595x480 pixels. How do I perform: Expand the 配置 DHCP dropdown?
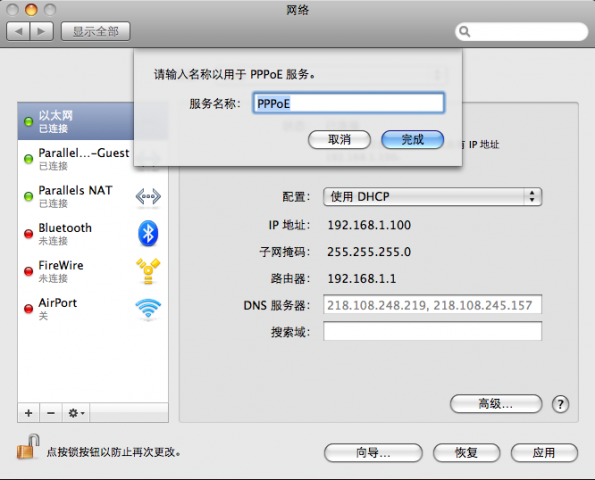click(433, 197)
